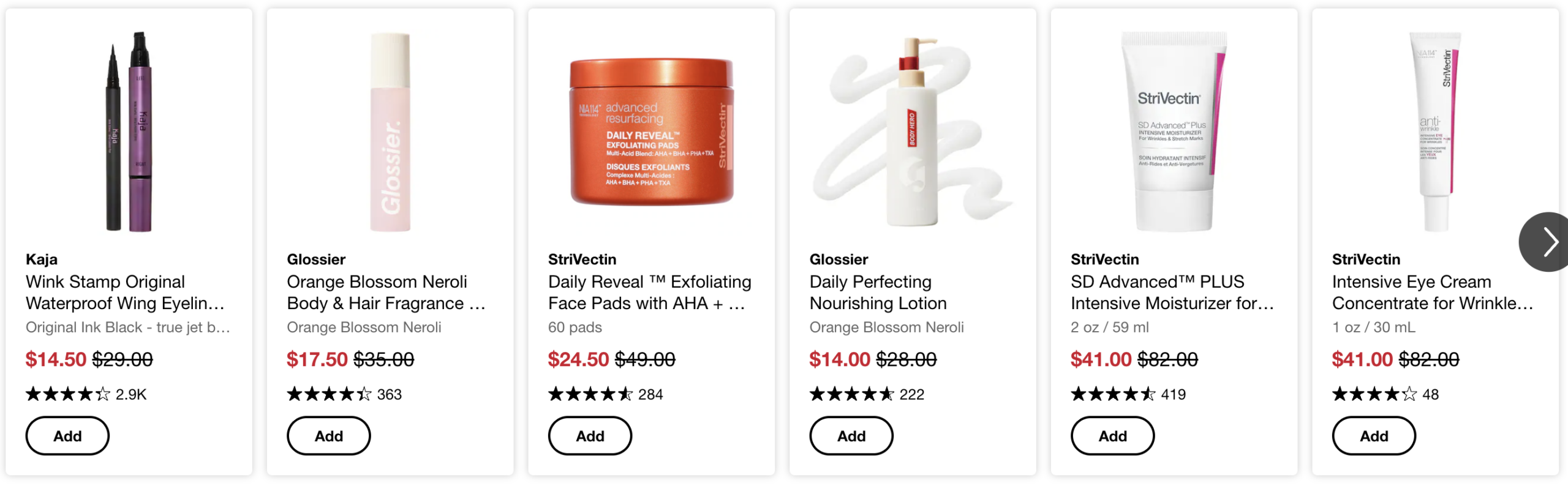Viewport: 1568px width, 486px height.
Task: Open Intensive Eye Cream Concentrate title link
Action: click(x=1433, y=293)
